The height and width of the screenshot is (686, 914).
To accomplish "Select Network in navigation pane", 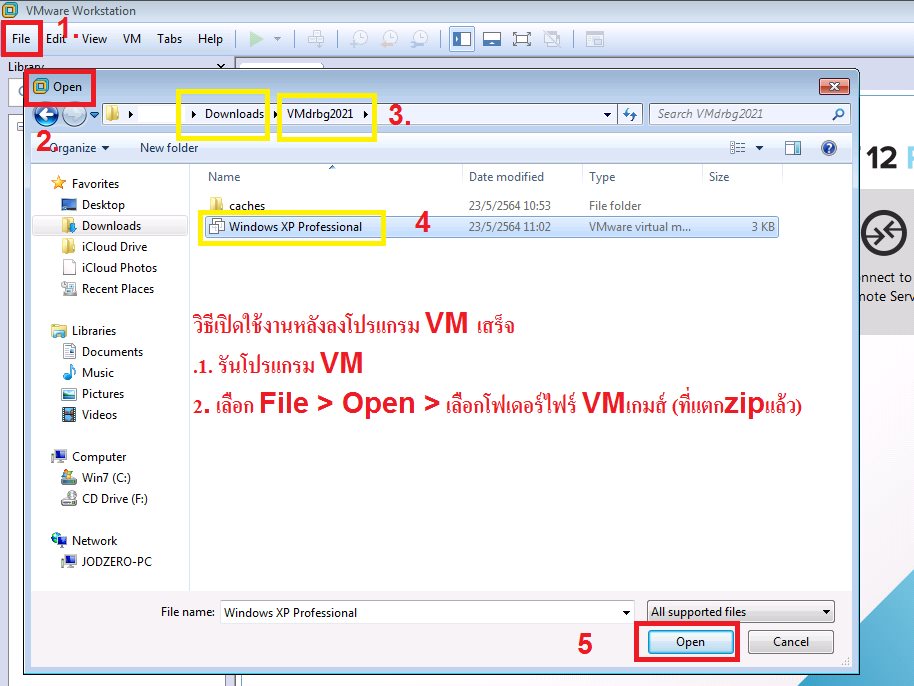I will pyautogui.click(x=94, y=540).
